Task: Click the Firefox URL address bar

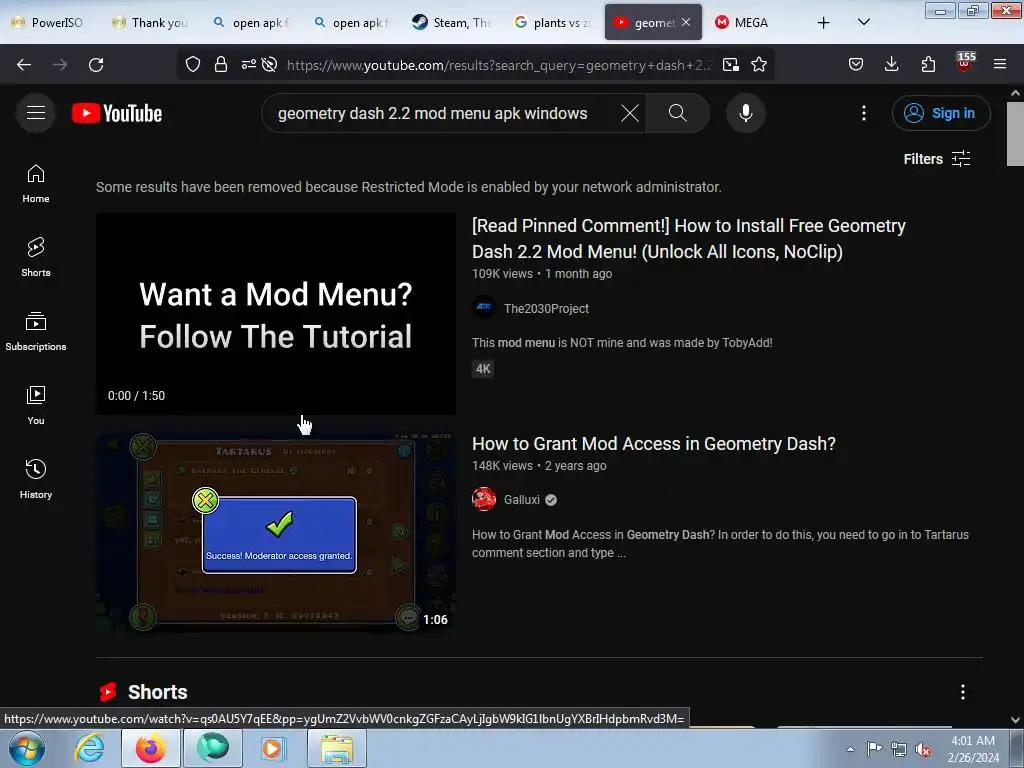Action: [499, 65]
